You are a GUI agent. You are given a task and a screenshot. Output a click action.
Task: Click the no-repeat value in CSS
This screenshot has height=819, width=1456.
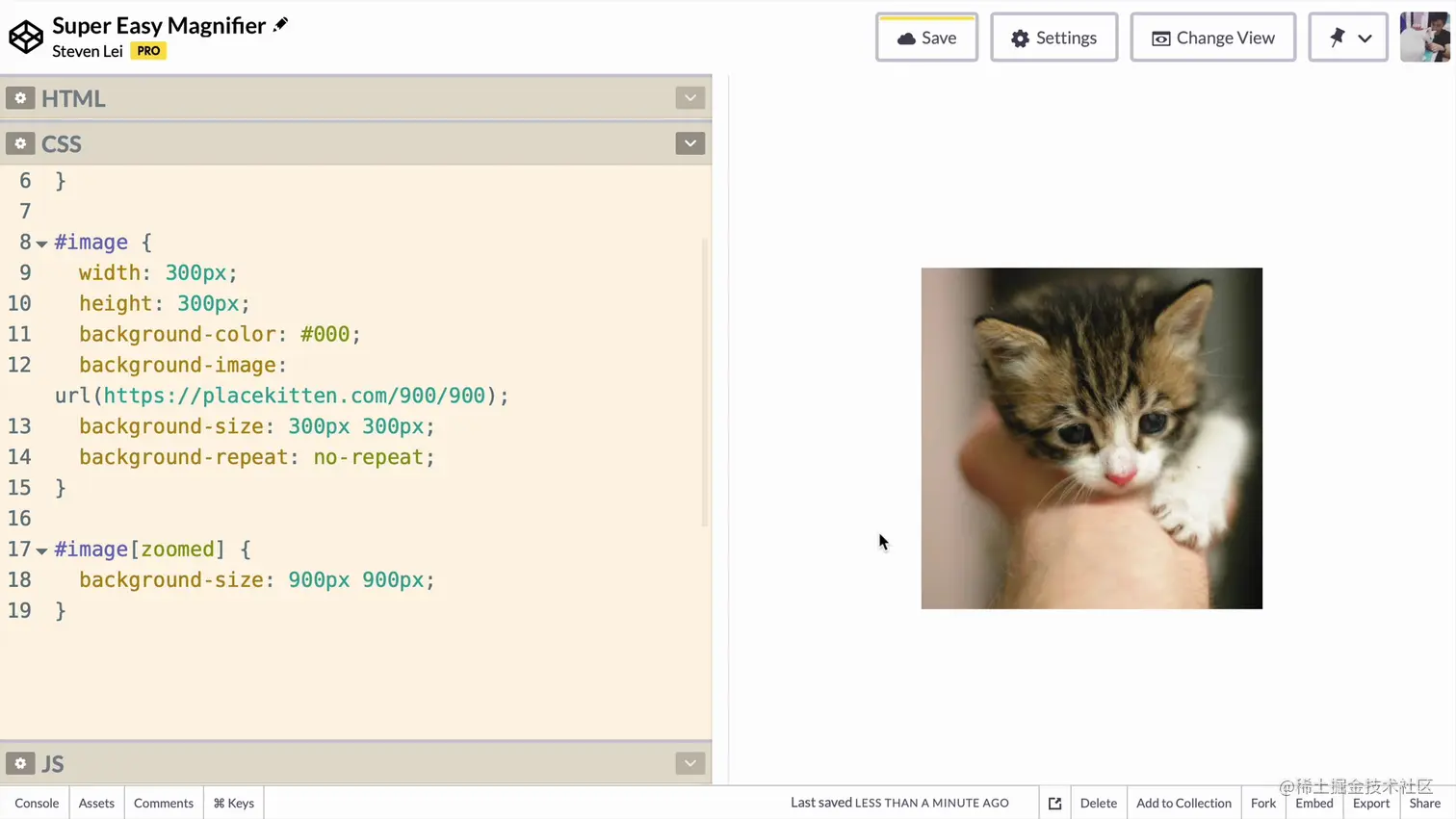(x=368, y=457)
